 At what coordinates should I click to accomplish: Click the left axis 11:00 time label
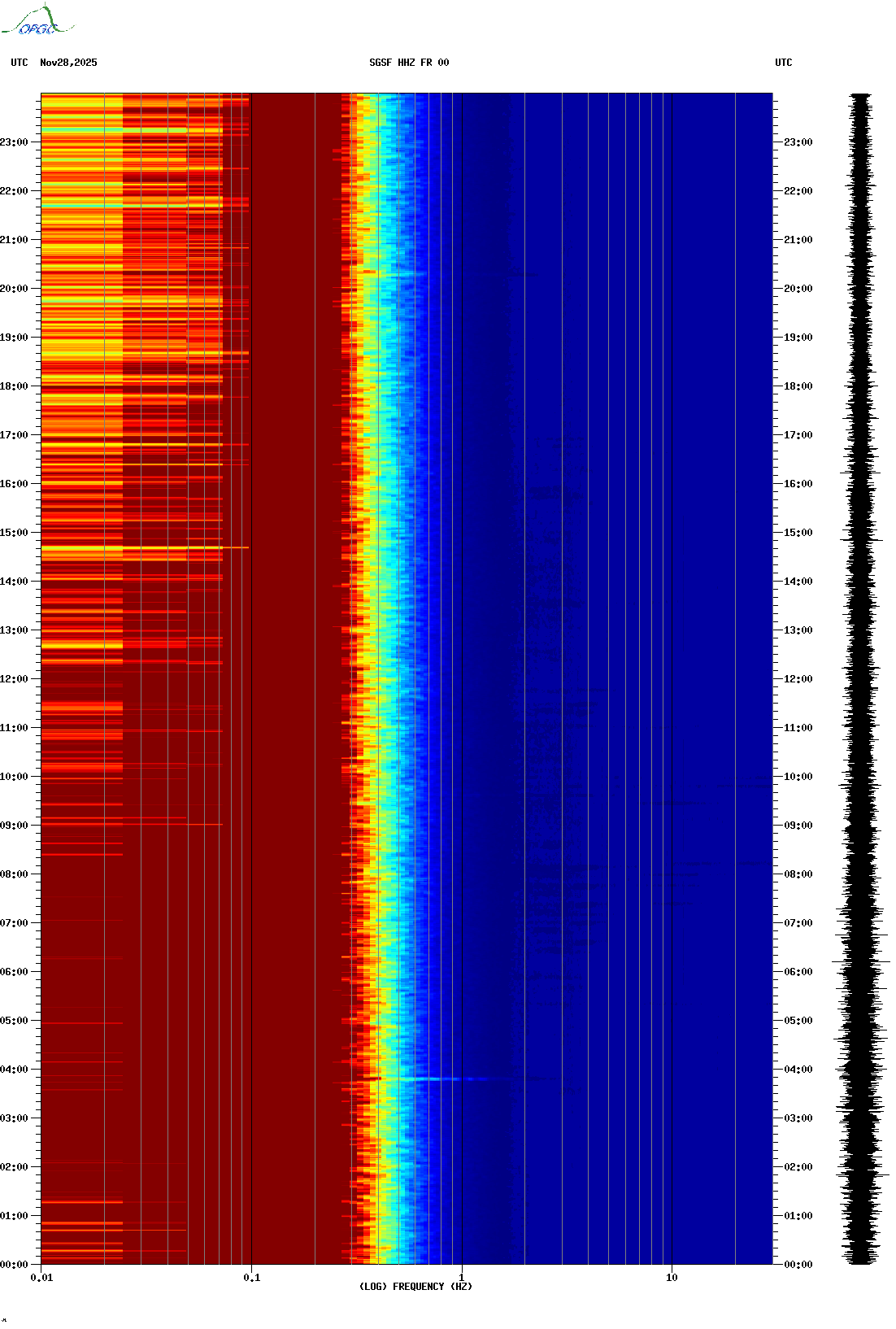coord(14,728)
